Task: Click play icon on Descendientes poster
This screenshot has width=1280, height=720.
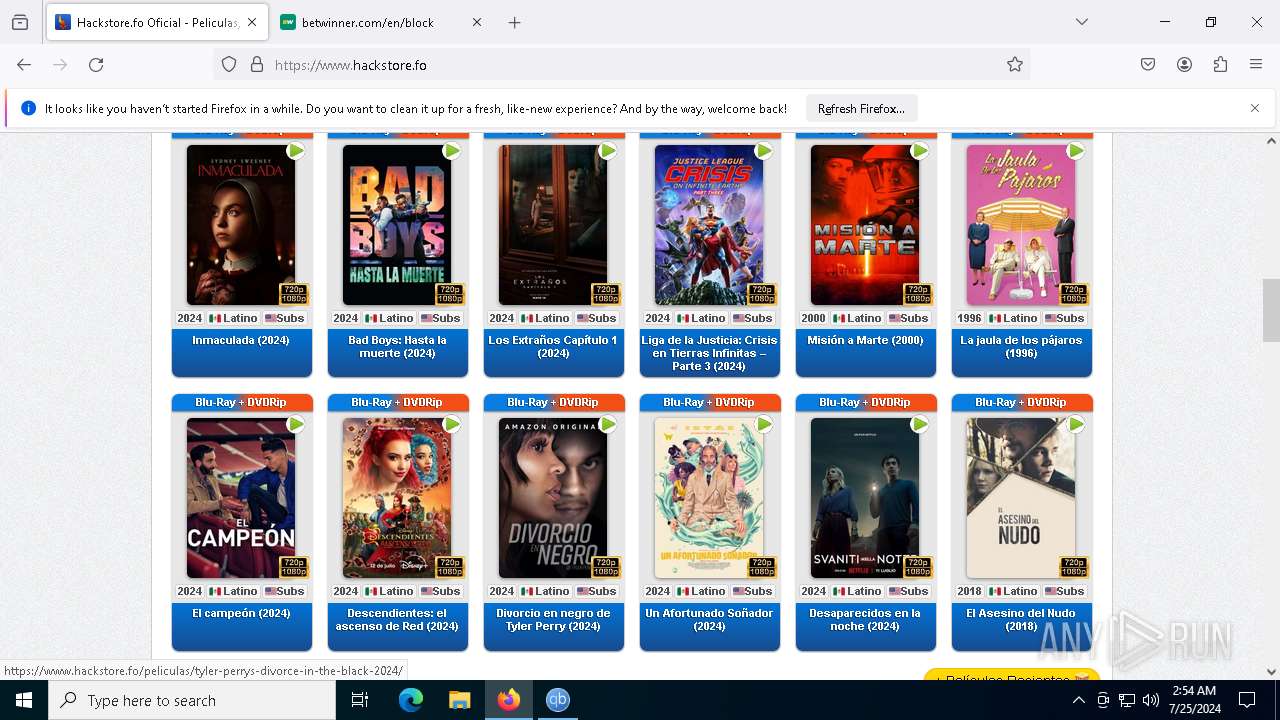Action: pos(452,424)
